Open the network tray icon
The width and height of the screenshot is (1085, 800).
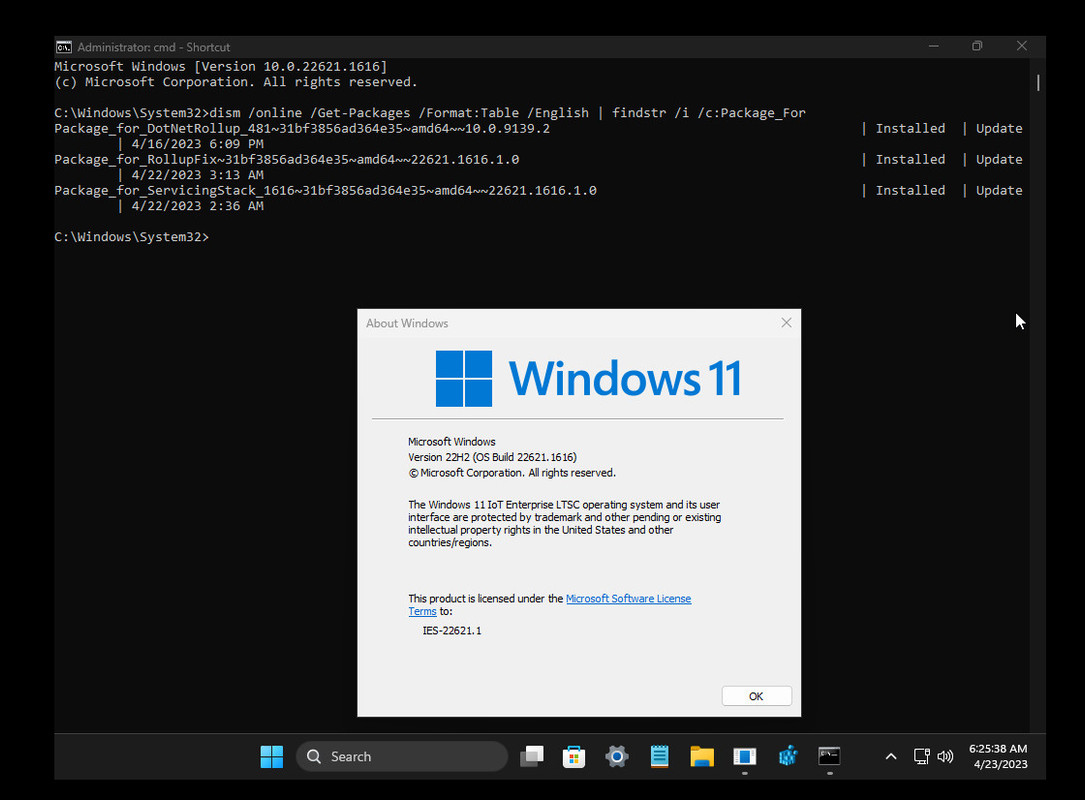922,756
